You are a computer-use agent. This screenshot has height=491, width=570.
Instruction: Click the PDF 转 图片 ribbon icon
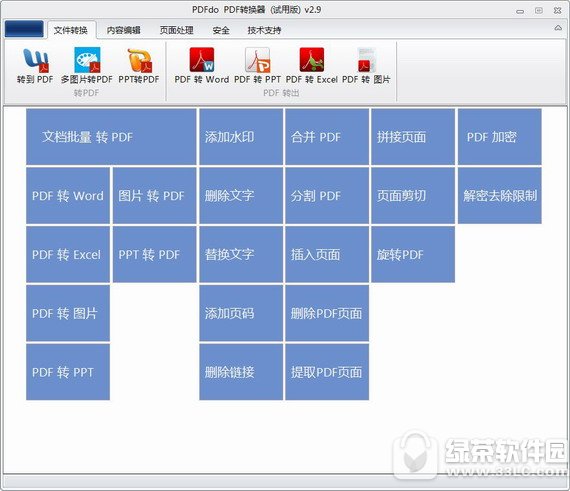point(366,66)
